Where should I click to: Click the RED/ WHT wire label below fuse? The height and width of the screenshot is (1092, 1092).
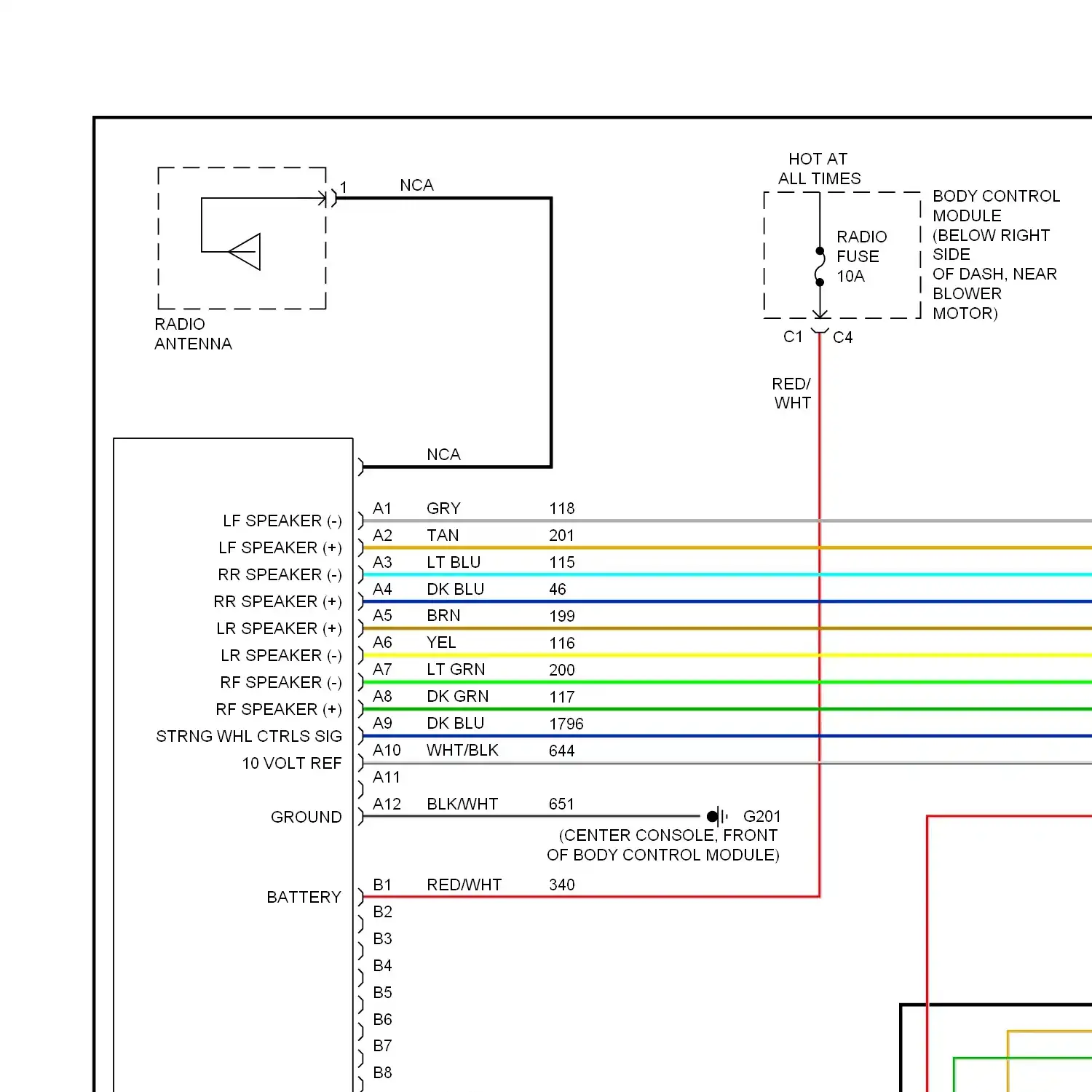pos(792,393)
